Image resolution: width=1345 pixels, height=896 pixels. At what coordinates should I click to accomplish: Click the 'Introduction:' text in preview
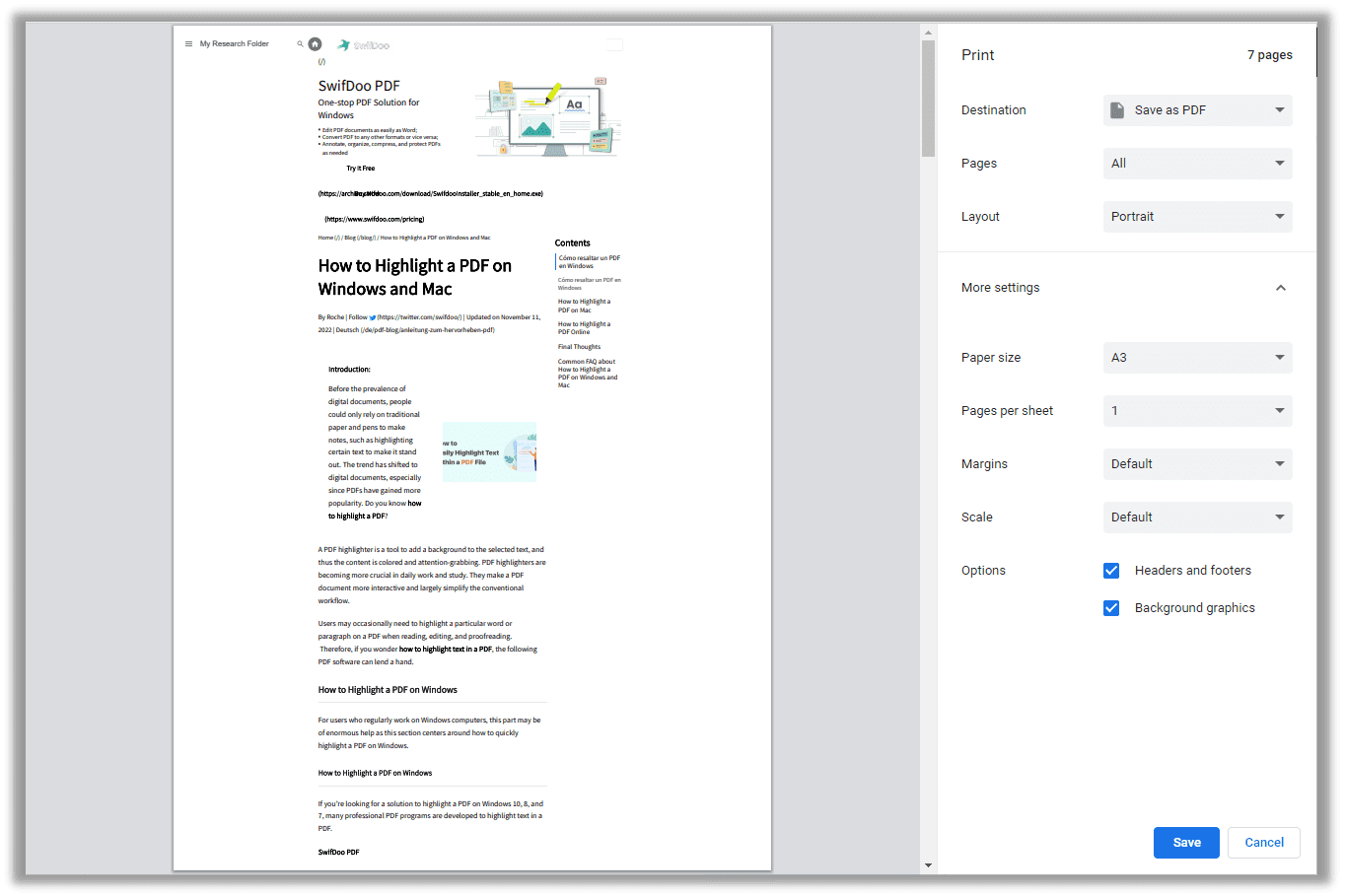349,370
